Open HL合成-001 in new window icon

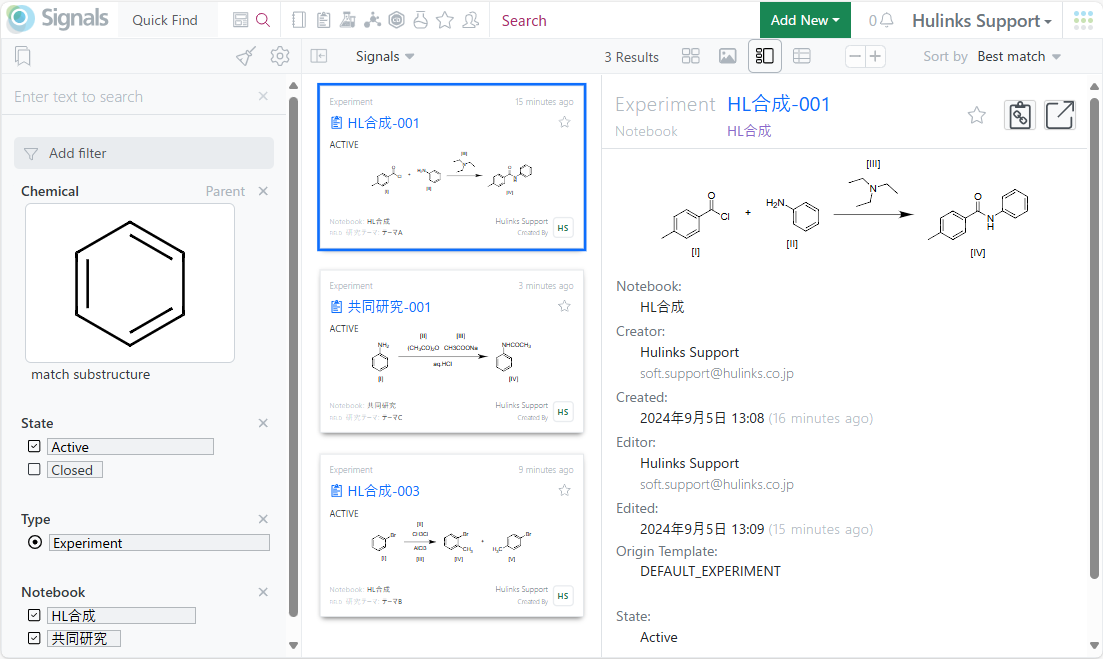tap(1059, 115)
